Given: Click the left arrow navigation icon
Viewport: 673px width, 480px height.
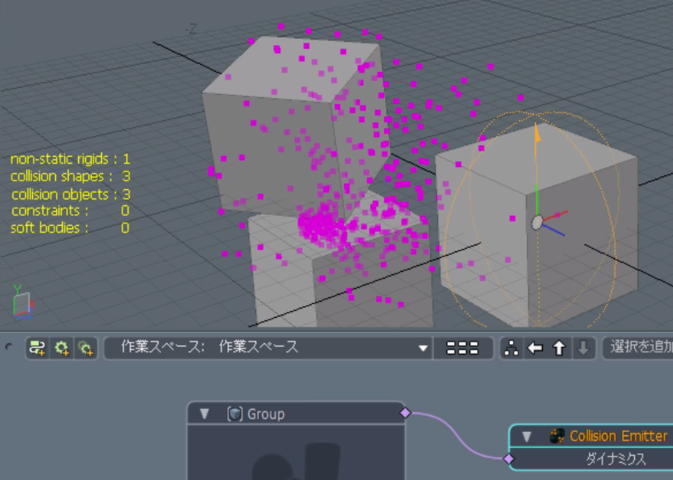Looking at the screenshot, I should (x=535, y=348).
